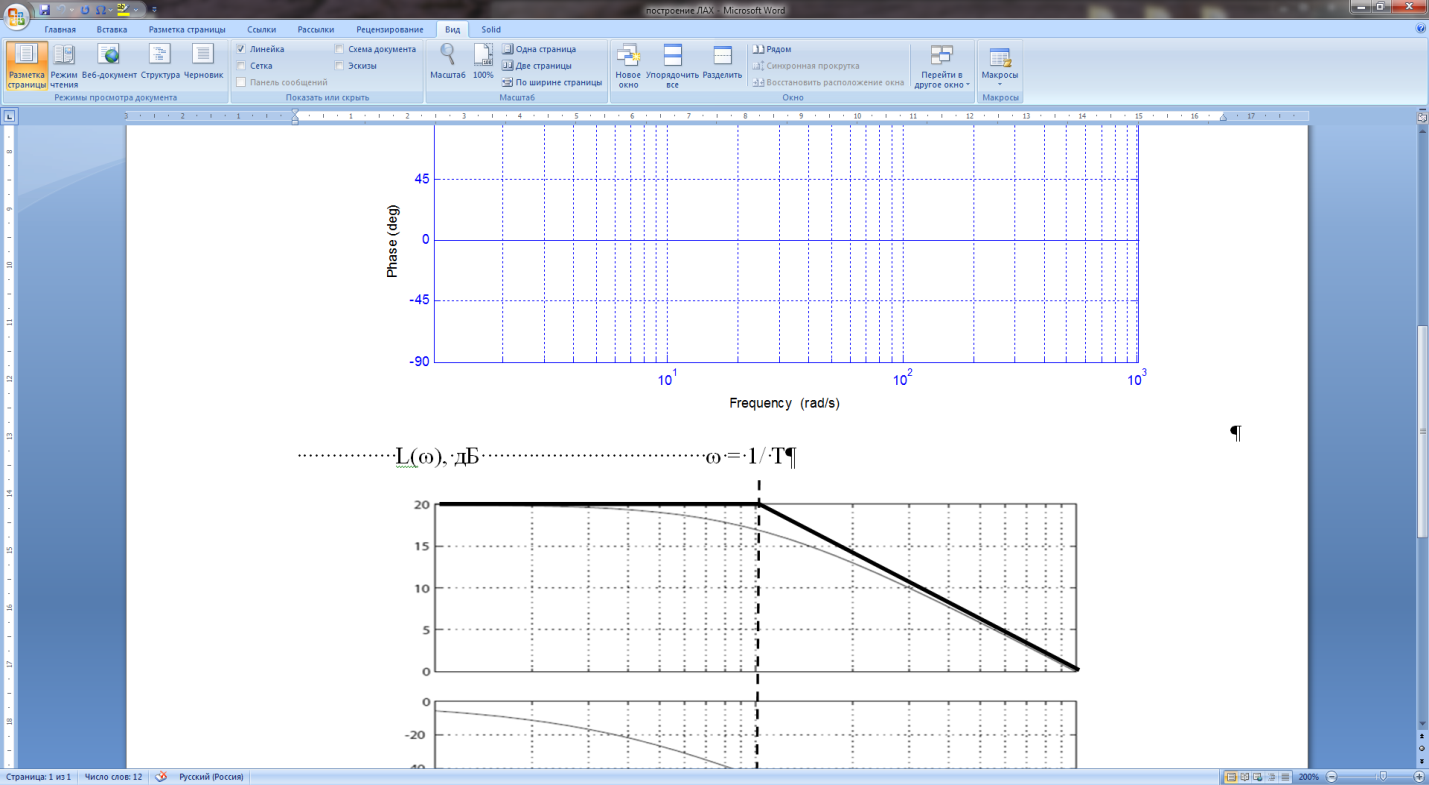
Task: Select Print Layout view in status bar
Action: point(1231,777)
